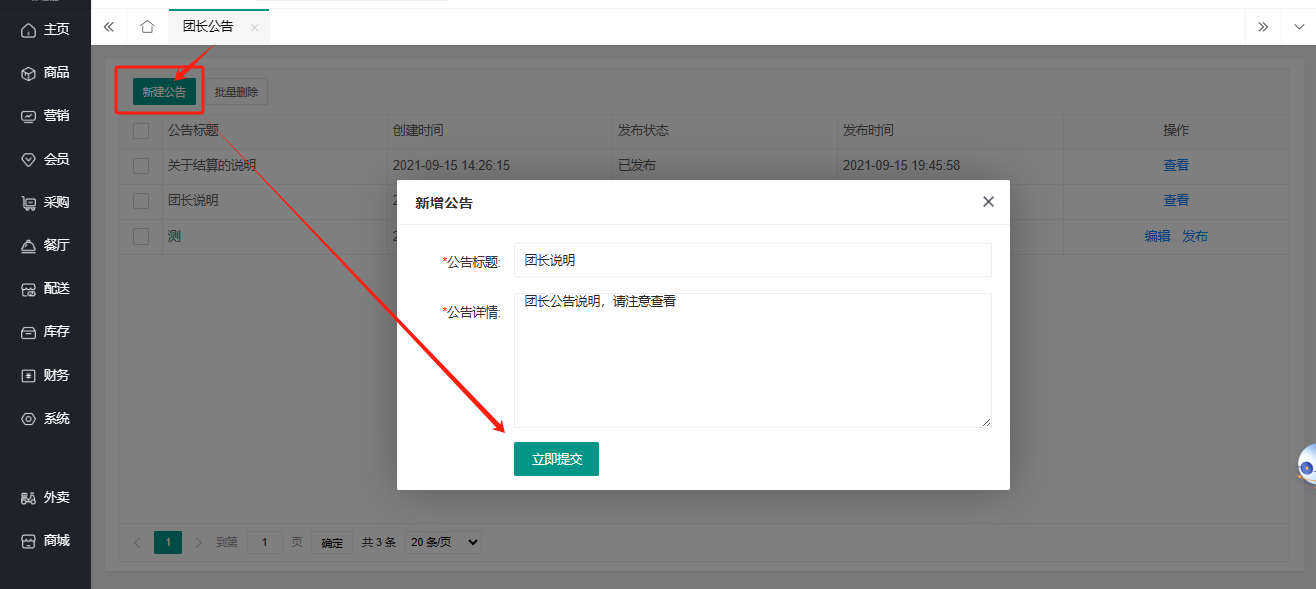The height and width of the screenshot is (589, 1316).
Task: Click the 主页 home icon in sidebar
Action: [28, 30]
